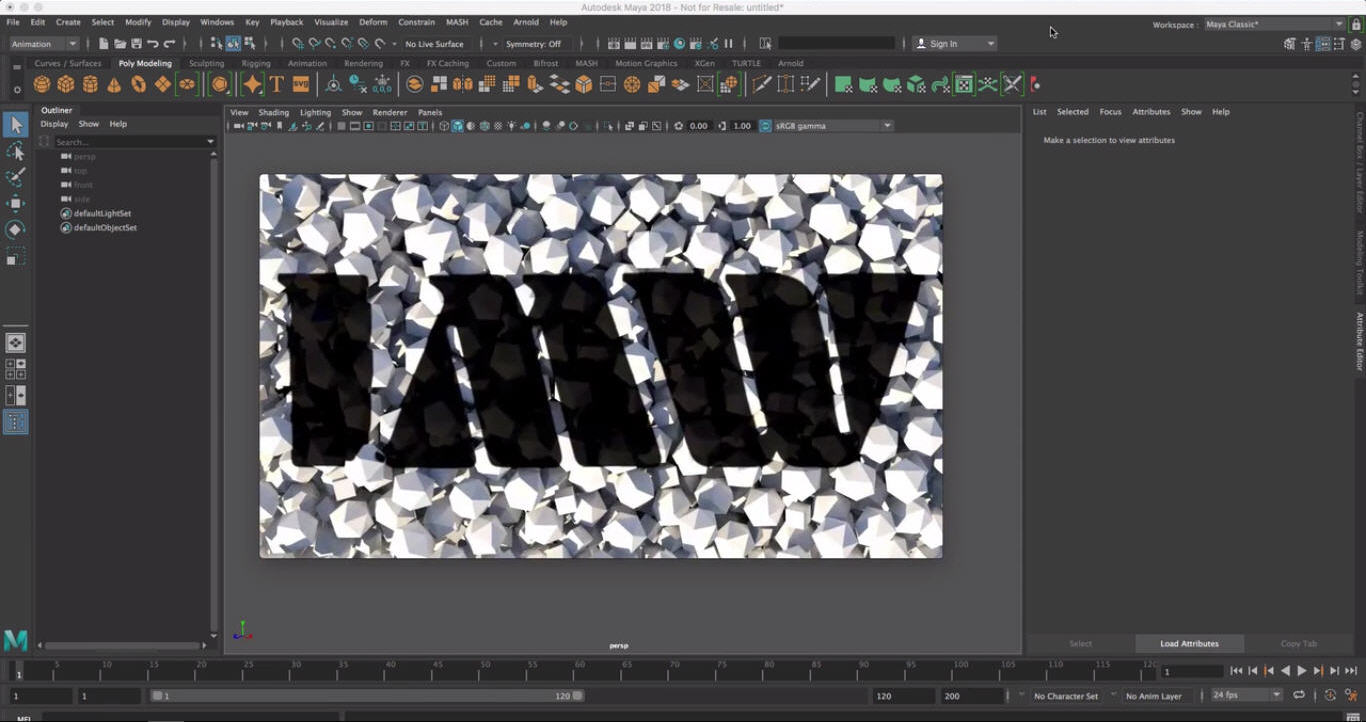Click the SVG import shelf icon

pos(301,85)
